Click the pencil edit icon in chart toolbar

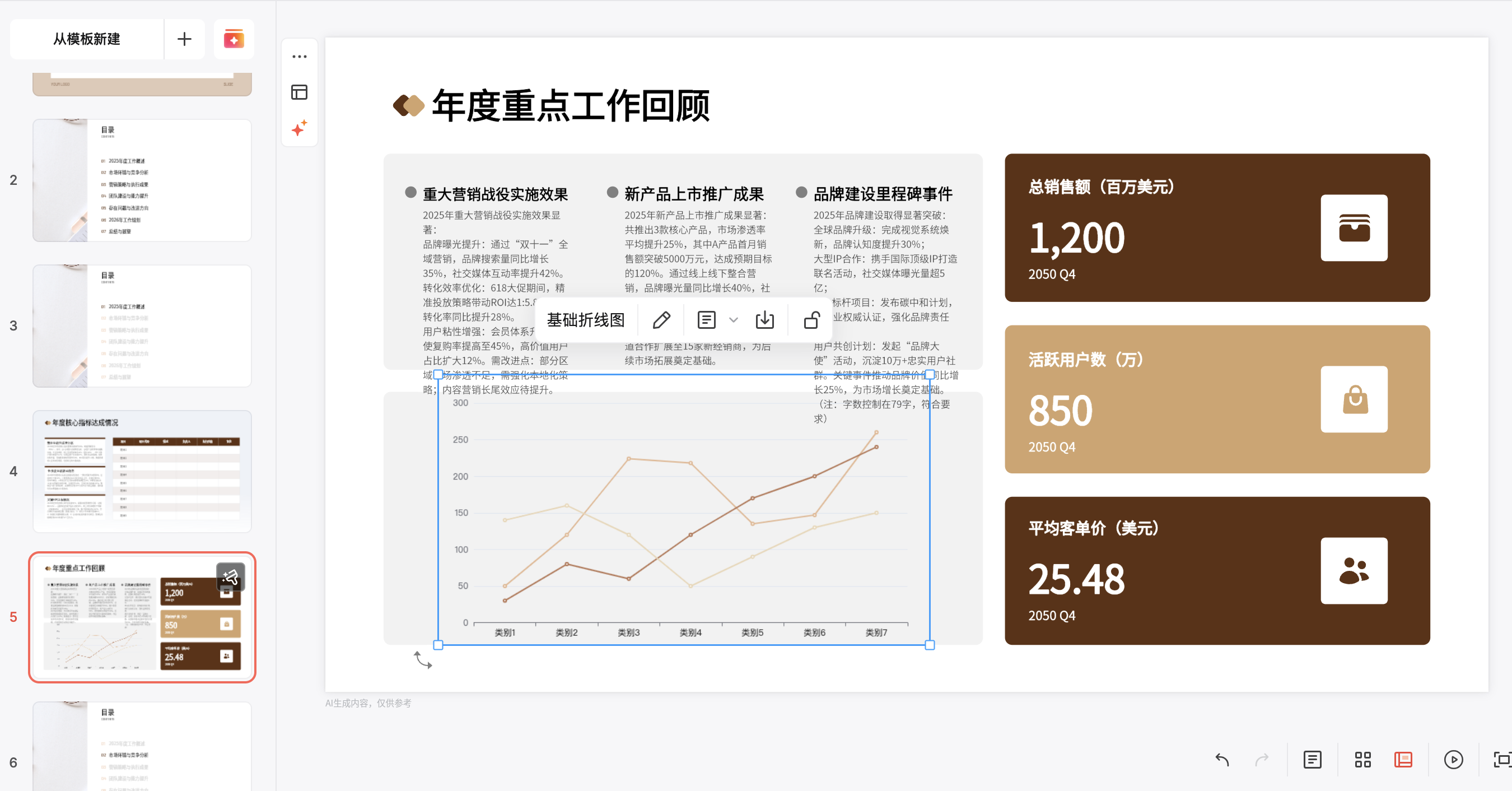point(661,320)
